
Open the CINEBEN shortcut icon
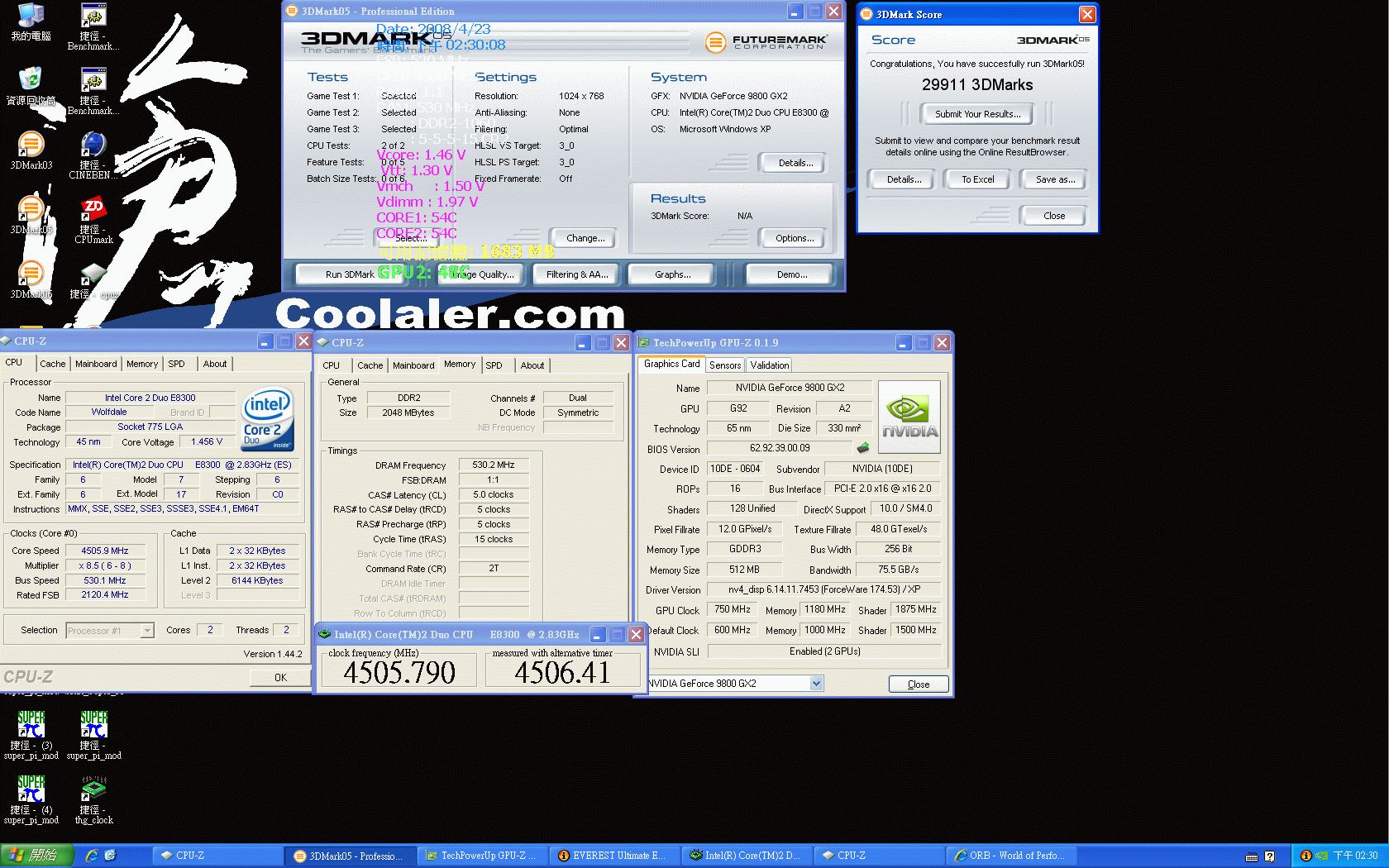(x=93, y=155)
